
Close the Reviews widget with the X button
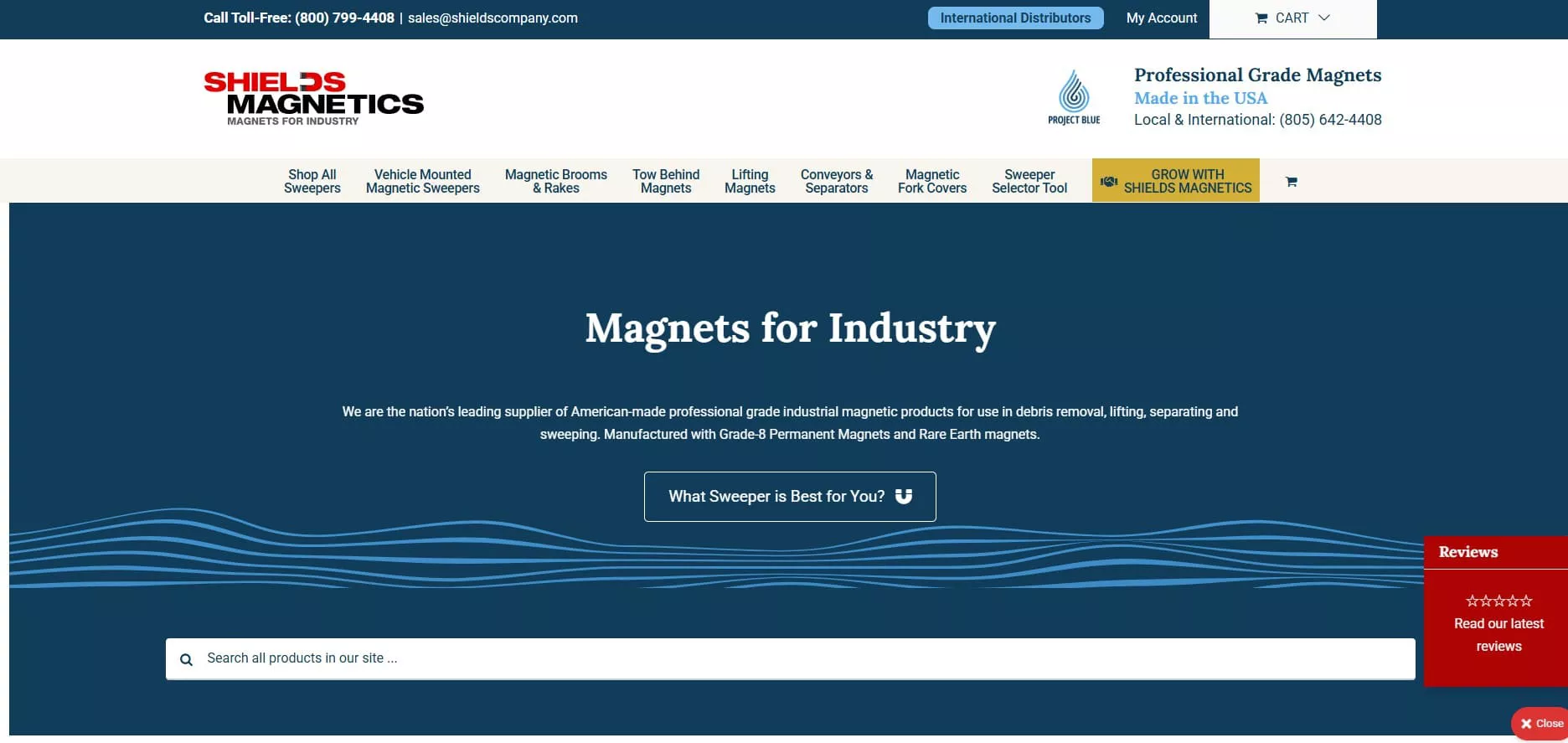pos(1541,723)
